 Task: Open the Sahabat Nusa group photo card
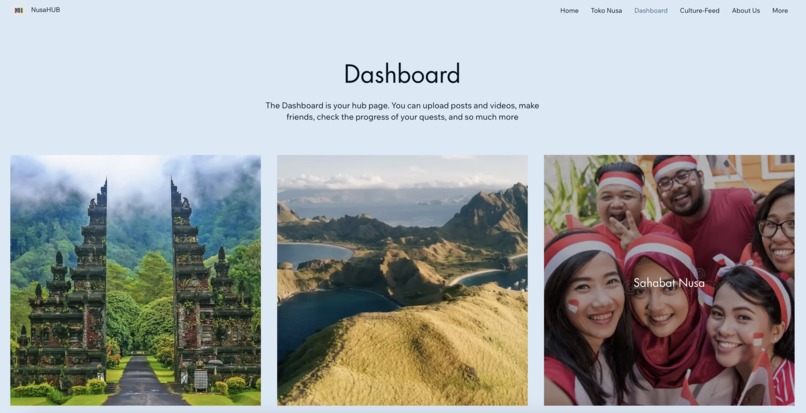[x=669, y=280]
